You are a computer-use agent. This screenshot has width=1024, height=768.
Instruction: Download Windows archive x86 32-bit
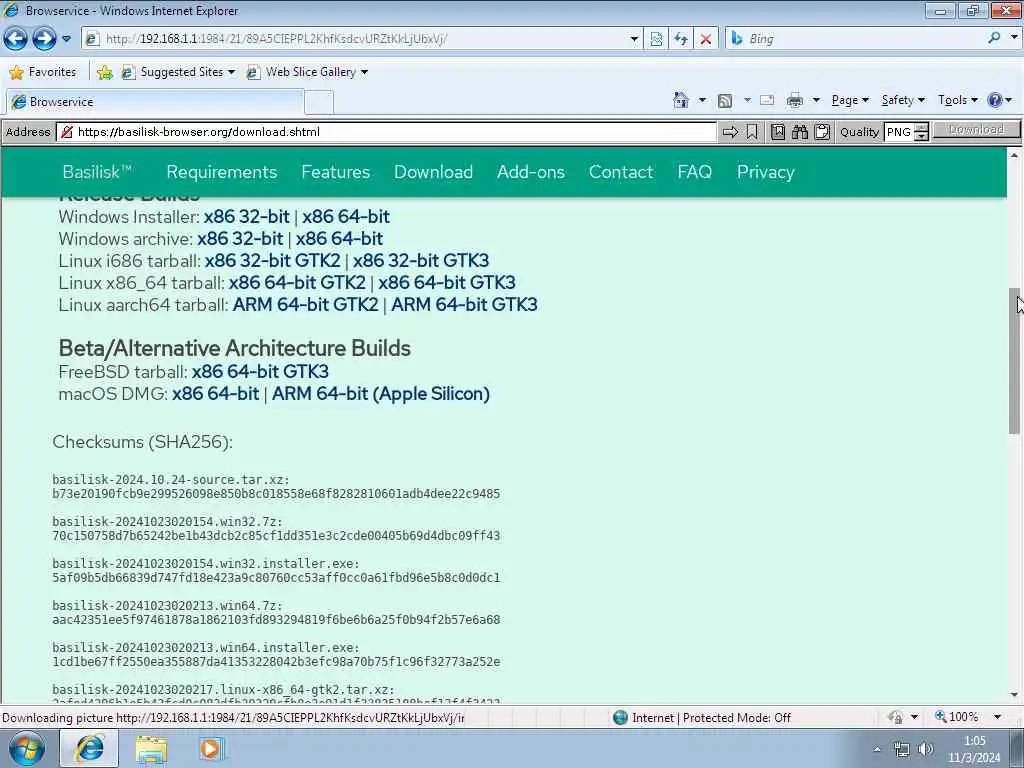click(x=240, y=238)
